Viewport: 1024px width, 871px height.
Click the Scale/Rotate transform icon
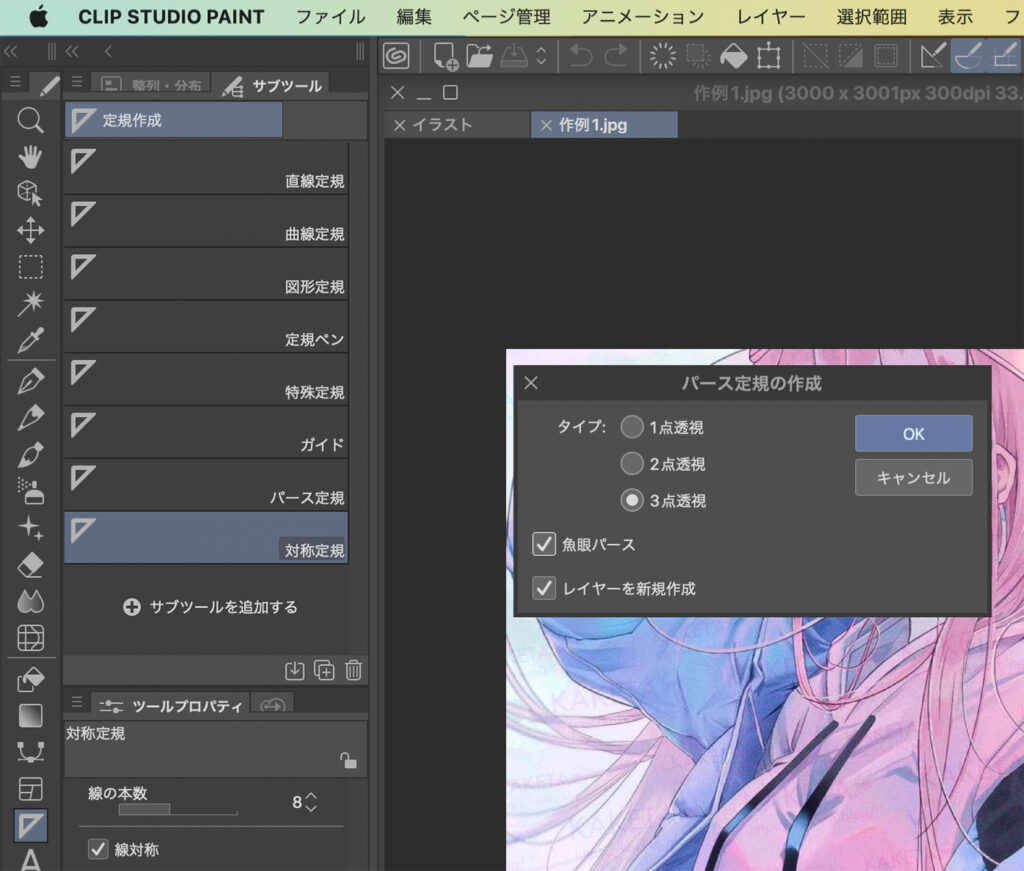769,55
